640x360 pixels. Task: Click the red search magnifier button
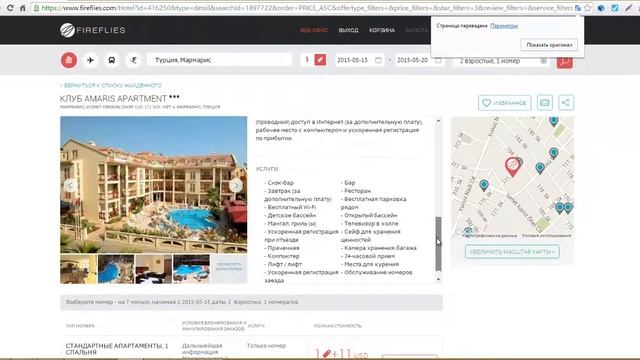(564, 62)
